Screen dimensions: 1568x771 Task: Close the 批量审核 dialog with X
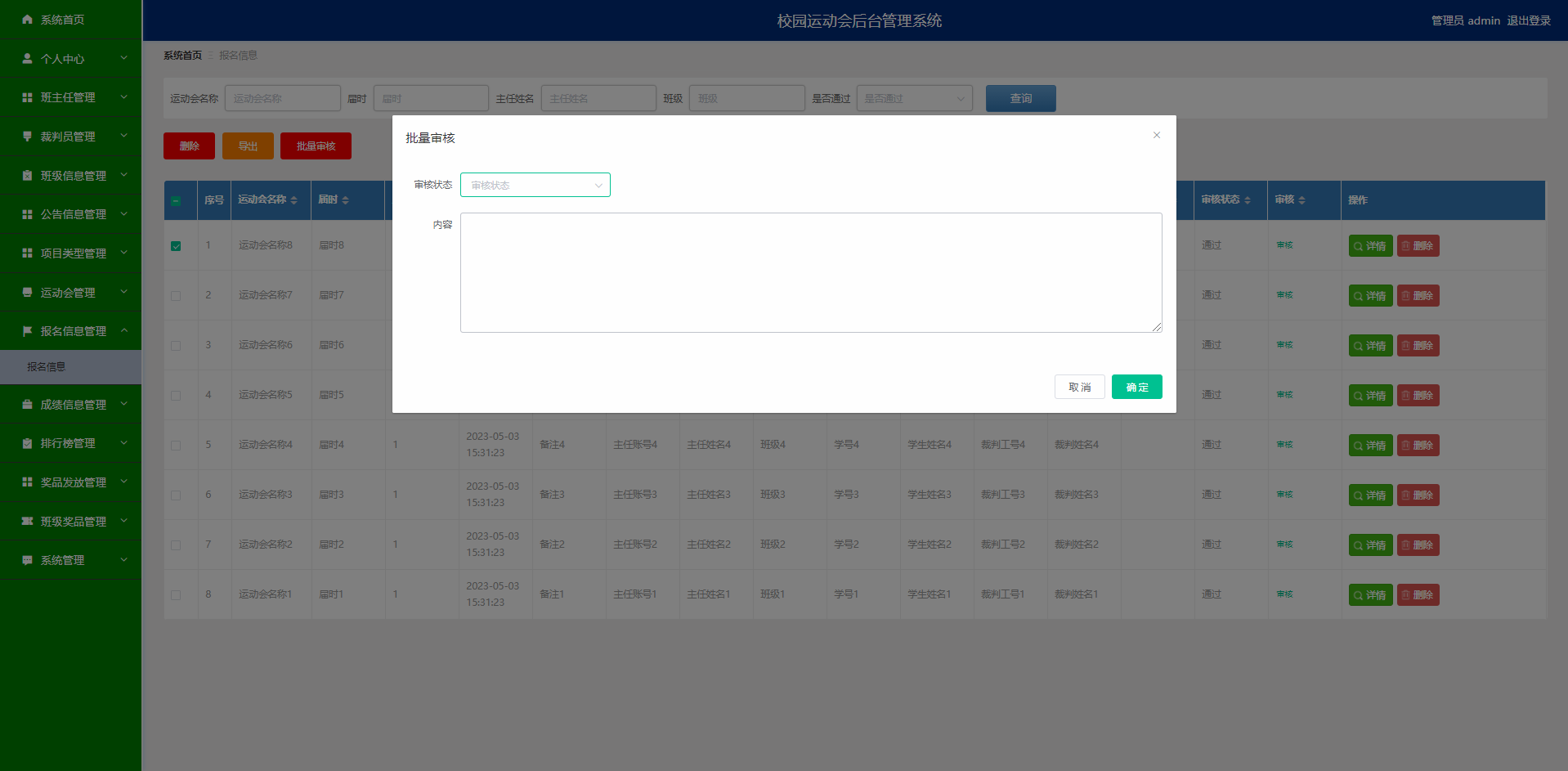coord(1157,135)
